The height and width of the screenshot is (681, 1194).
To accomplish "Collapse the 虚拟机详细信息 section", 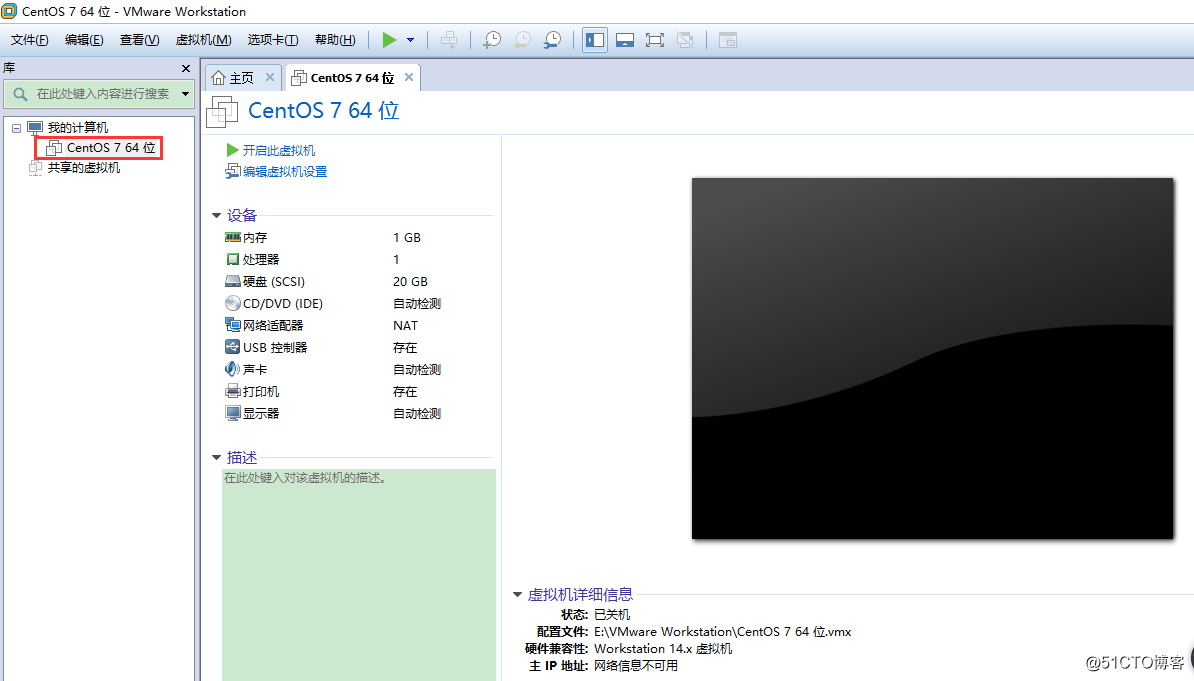I will [x=518, y=595].
